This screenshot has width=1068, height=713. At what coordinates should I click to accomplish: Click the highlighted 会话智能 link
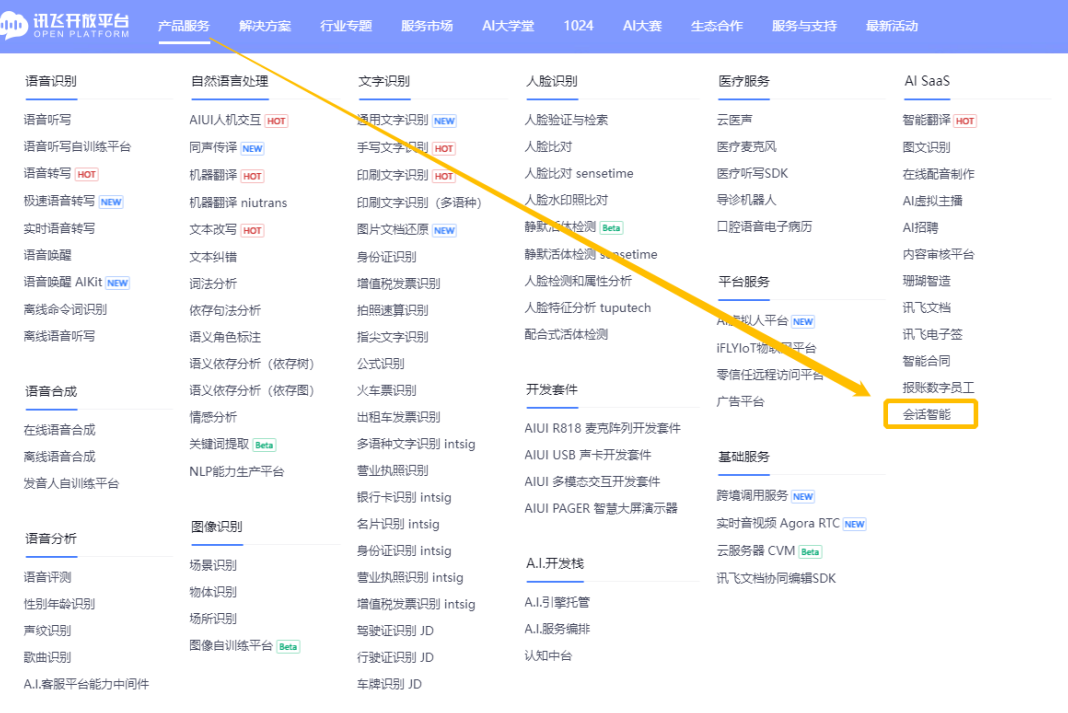point(927,413)
